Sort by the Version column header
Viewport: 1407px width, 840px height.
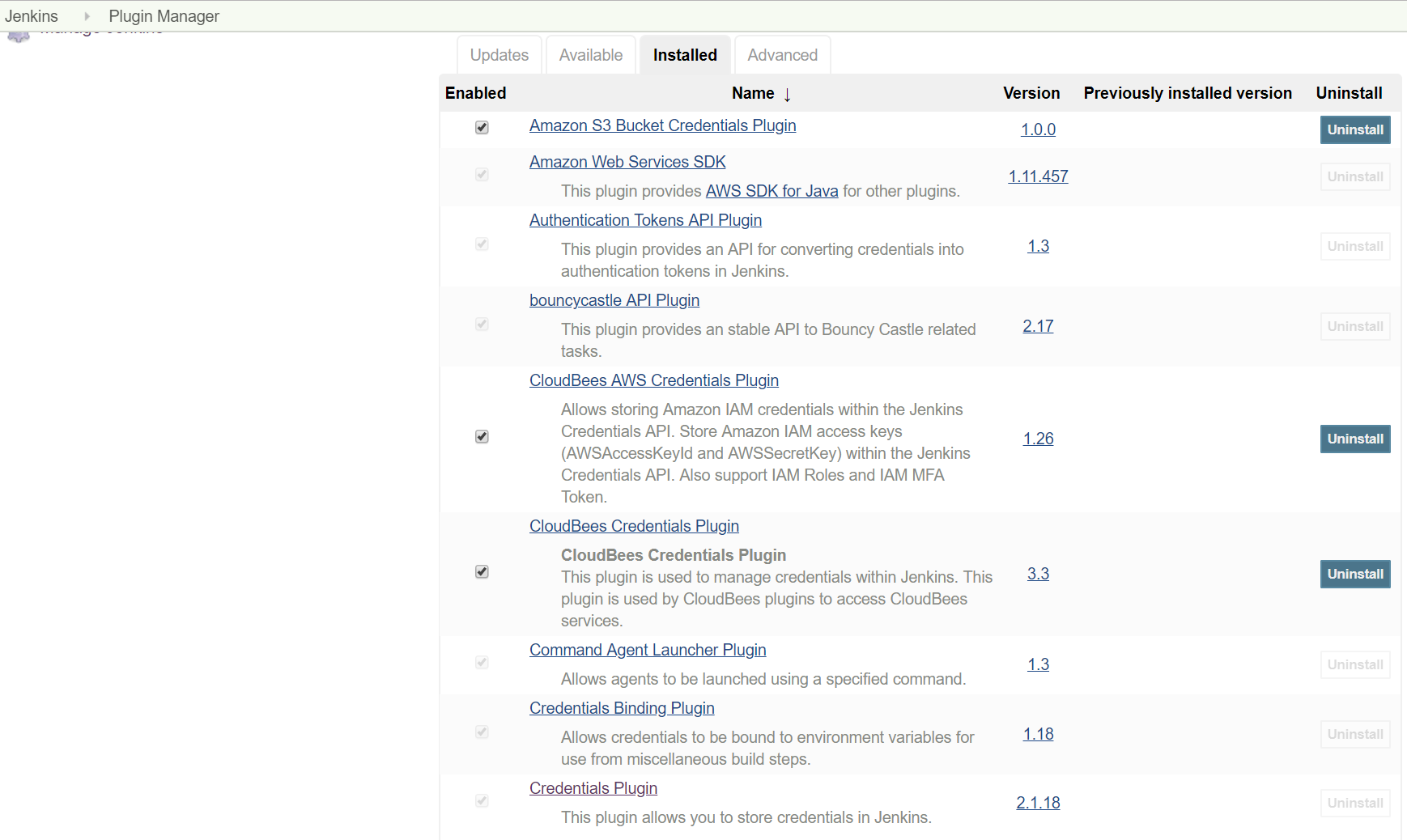tap(1031, 93)
